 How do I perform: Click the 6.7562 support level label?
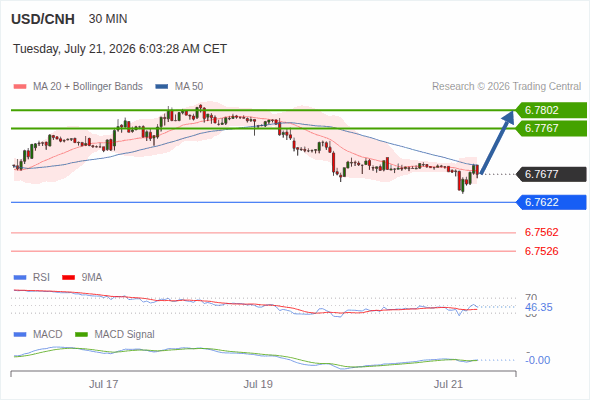point(541,232)
